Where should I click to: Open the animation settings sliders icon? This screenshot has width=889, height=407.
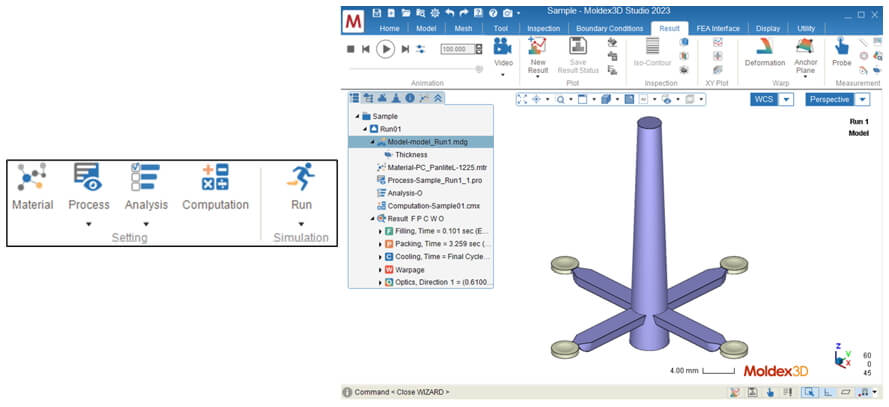tap(420, 49)
